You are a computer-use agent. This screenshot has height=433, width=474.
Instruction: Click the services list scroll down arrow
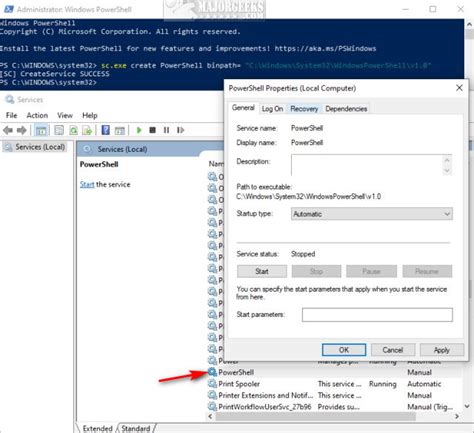(467, 406)
